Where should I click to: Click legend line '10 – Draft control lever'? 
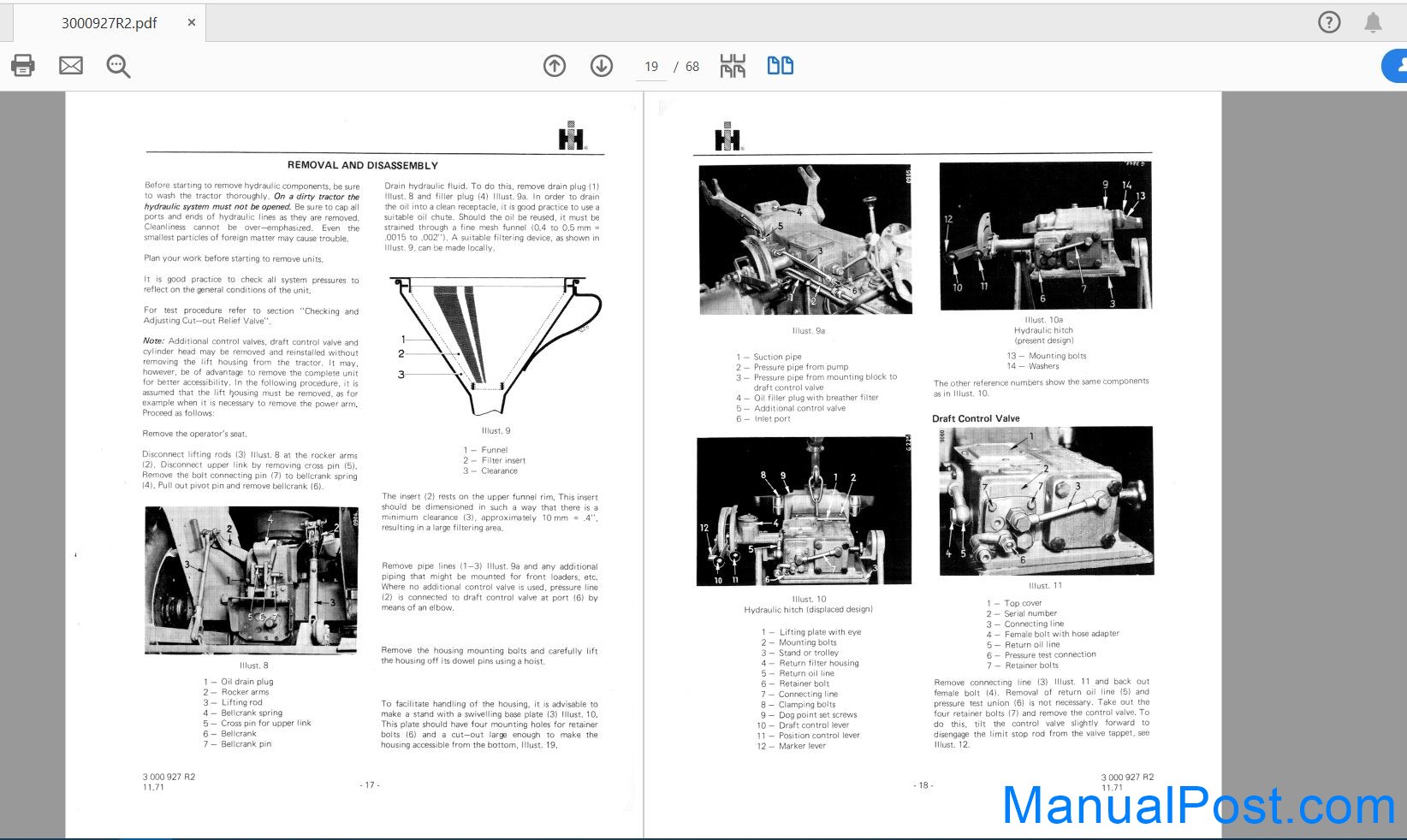[x=803, y=725]
